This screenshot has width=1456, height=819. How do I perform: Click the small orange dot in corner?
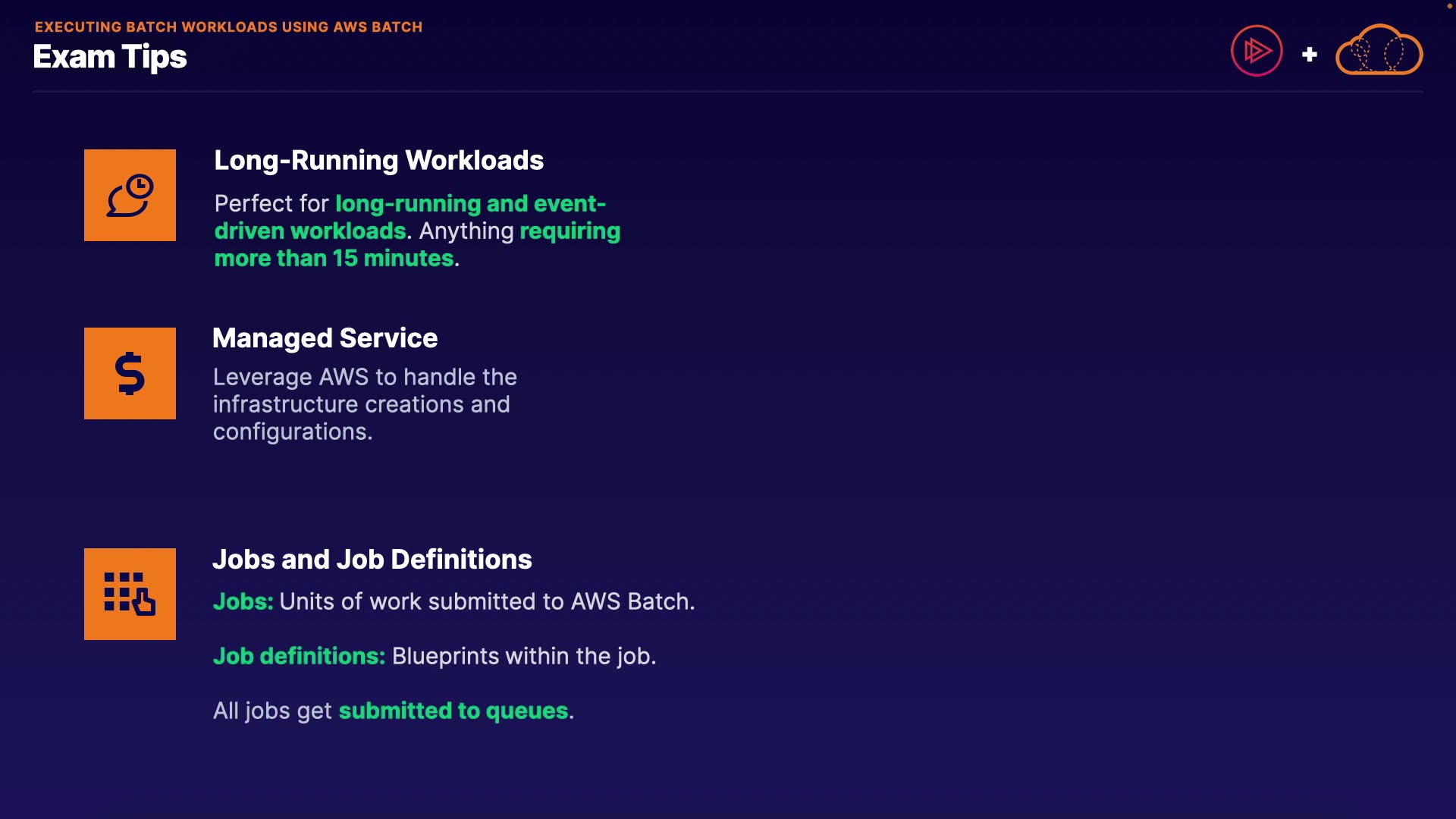point(1449,6)
